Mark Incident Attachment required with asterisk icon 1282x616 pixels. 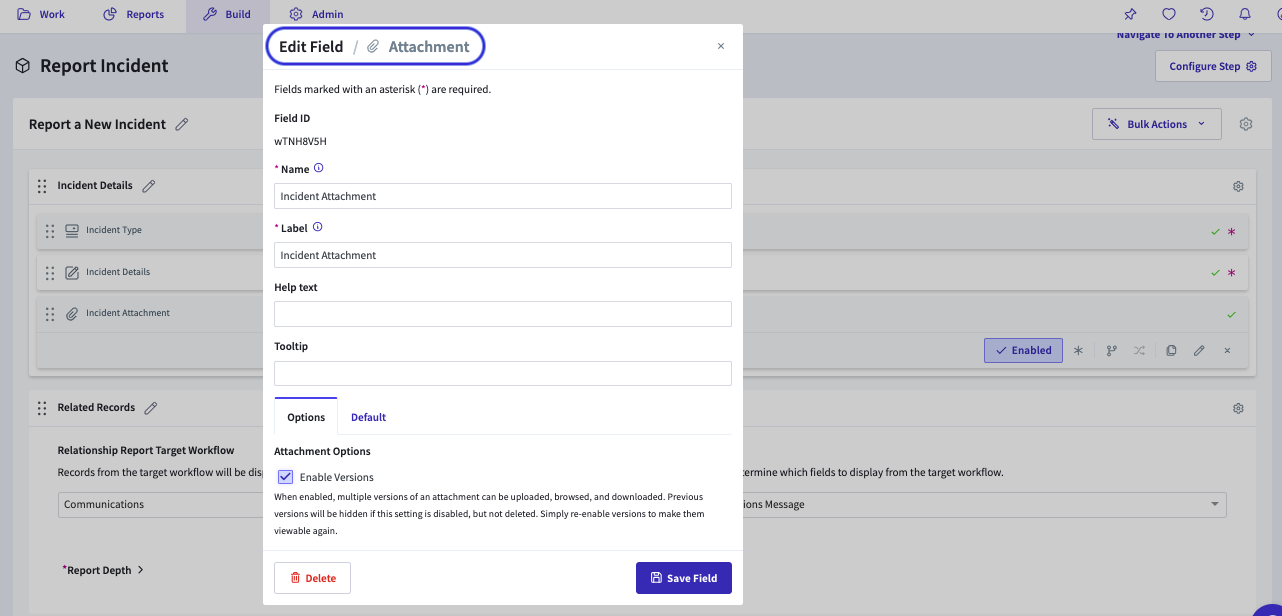[1078, 350]
